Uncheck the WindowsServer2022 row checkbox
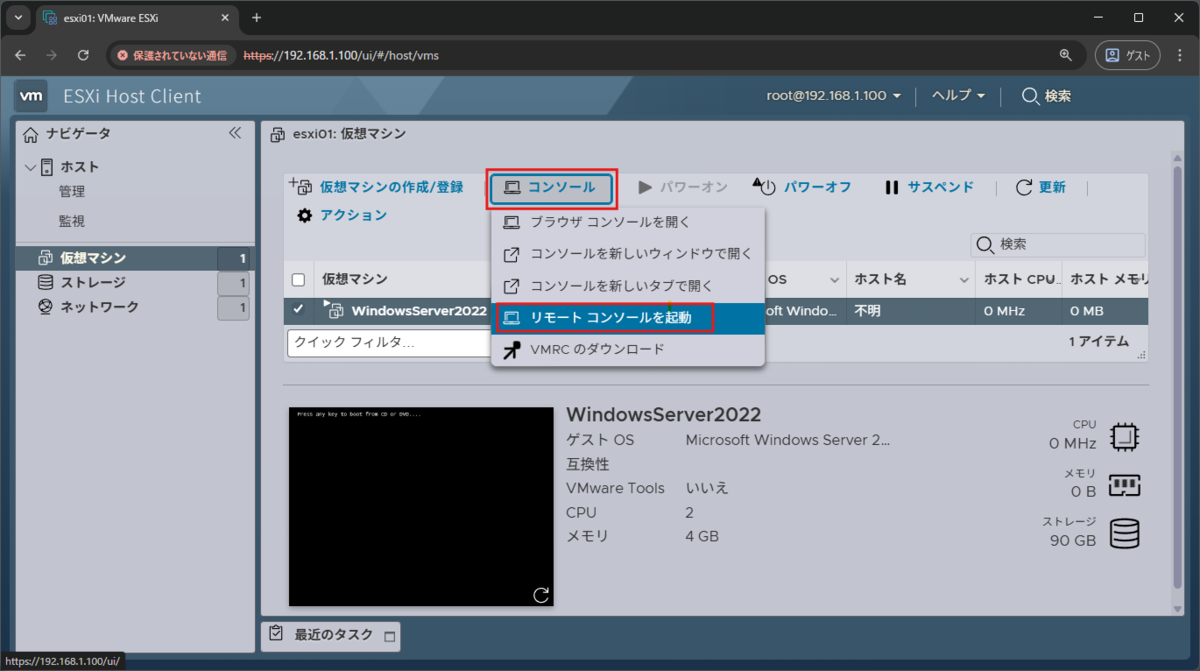Image resolution: width=1200 pixels, height=671 pixels. [x=298, y=310]
